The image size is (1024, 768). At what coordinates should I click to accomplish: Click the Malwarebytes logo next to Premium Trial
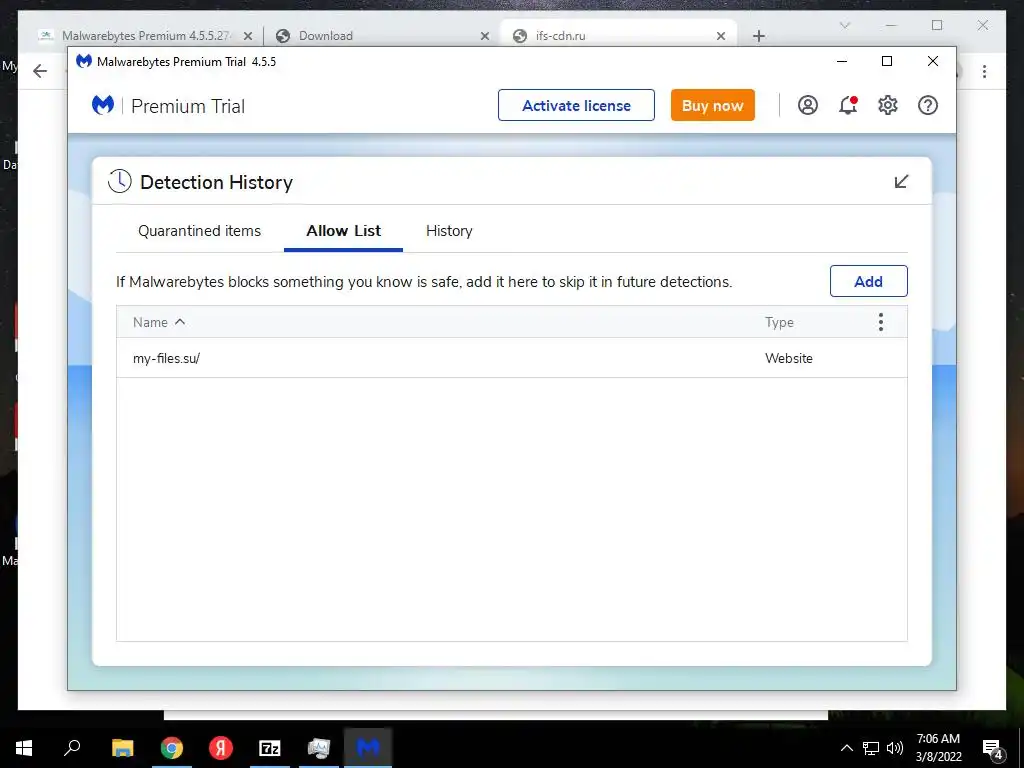pyautogui.click(x=103, y=105)
